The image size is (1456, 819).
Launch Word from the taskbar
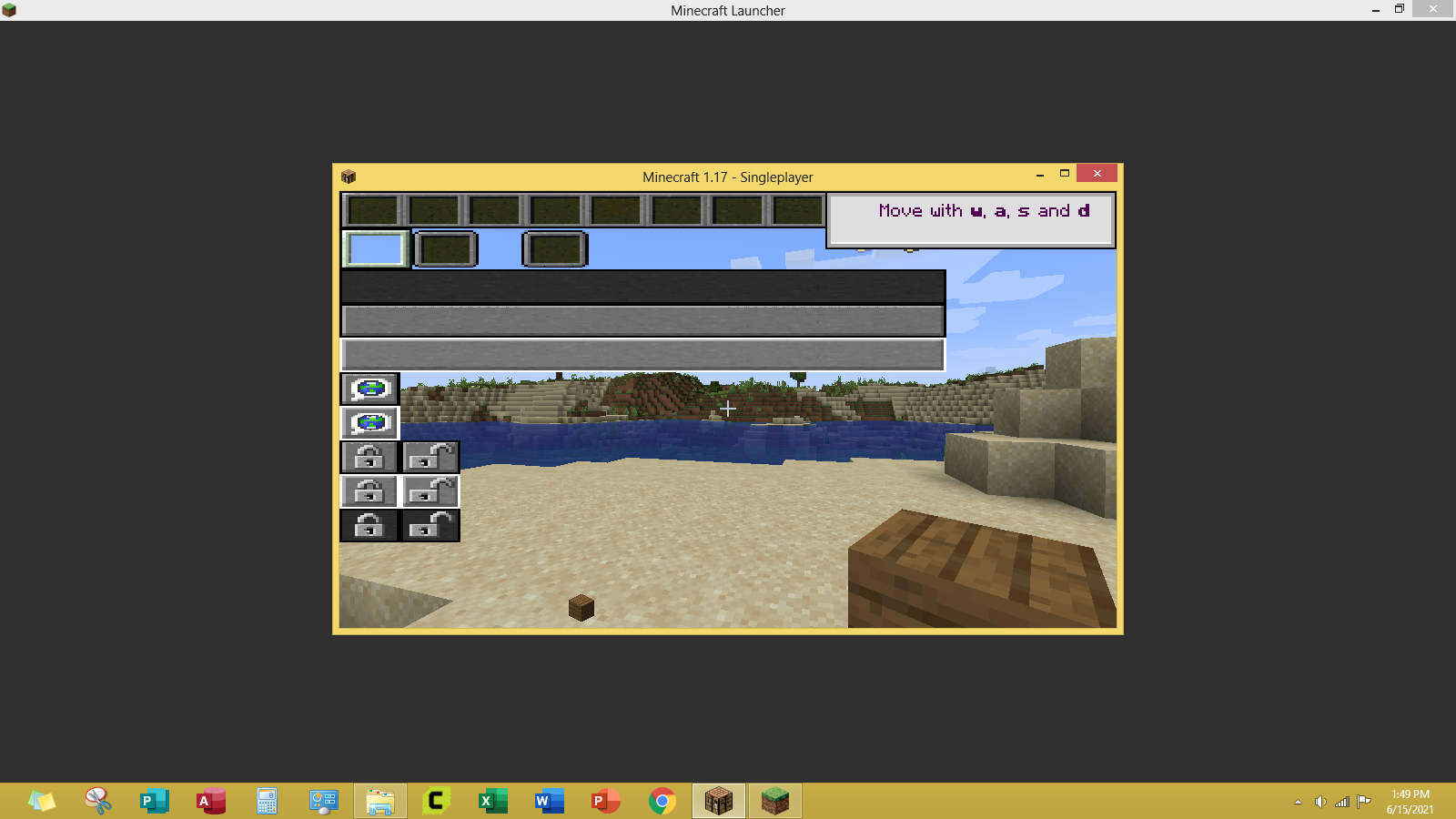pos(549,801)
